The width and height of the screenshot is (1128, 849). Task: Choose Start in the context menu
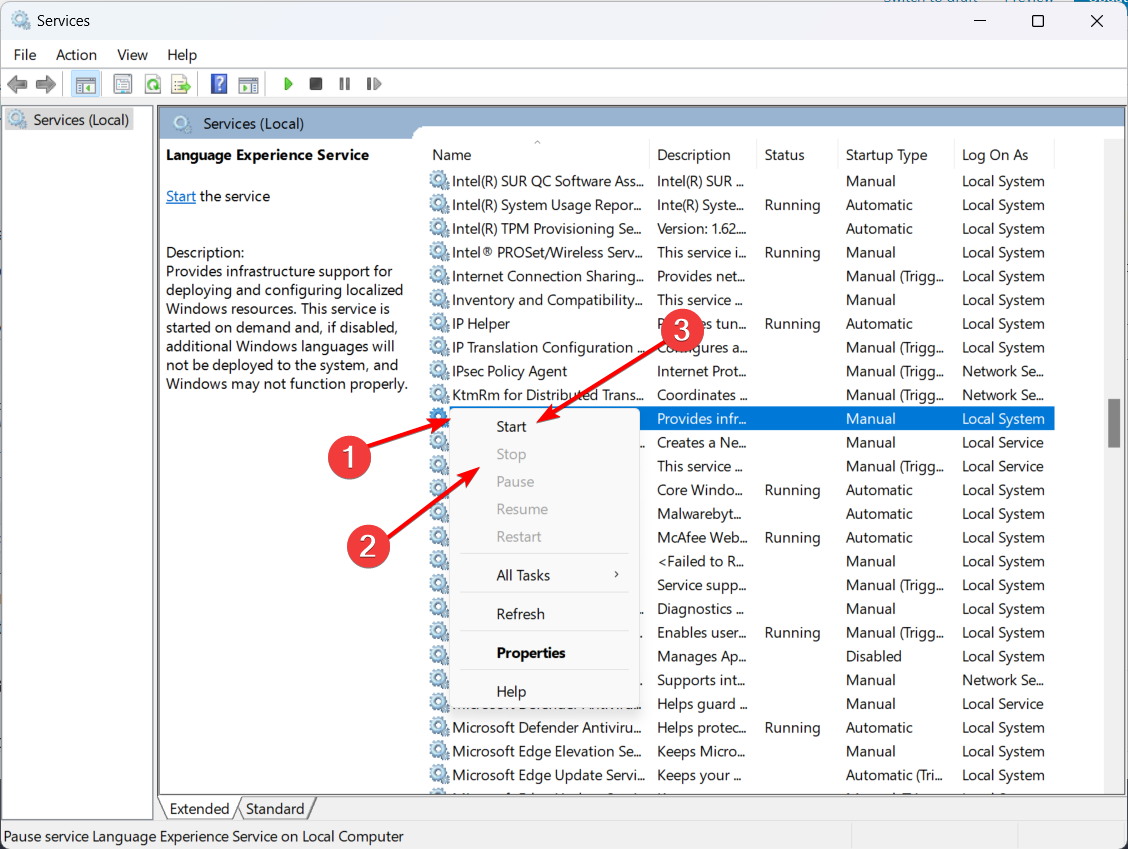click(511, 426)
